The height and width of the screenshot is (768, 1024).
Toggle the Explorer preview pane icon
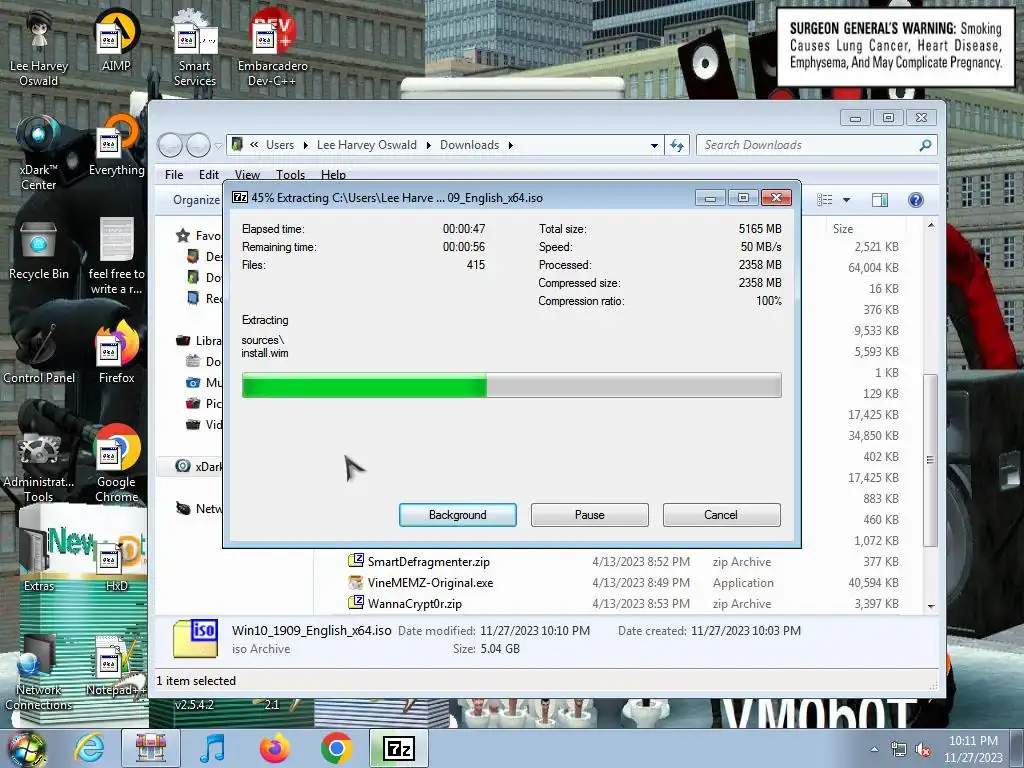[x=880, y=200]
